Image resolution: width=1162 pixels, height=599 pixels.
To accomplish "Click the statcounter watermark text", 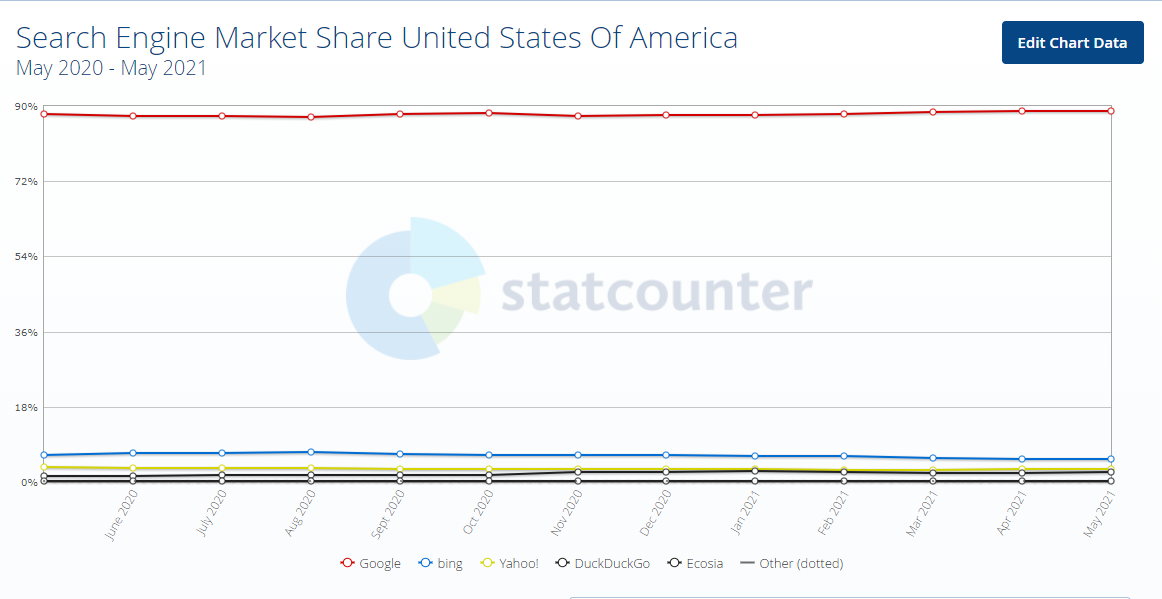I will (x=656, y=293).
